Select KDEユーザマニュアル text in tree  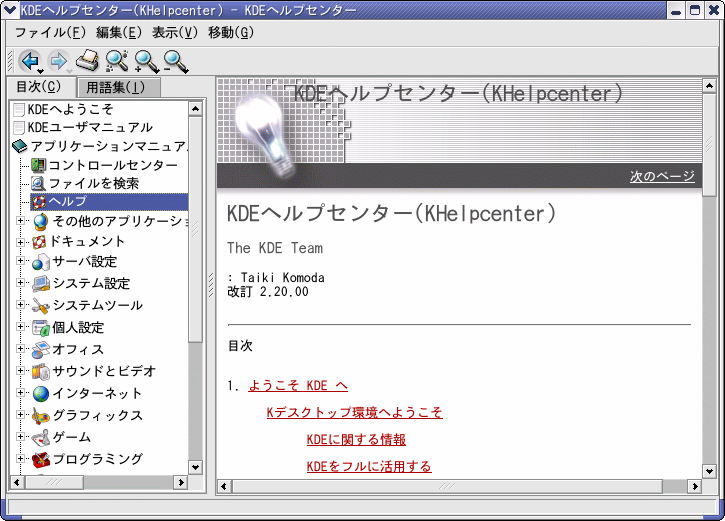[x=90, y=128]
